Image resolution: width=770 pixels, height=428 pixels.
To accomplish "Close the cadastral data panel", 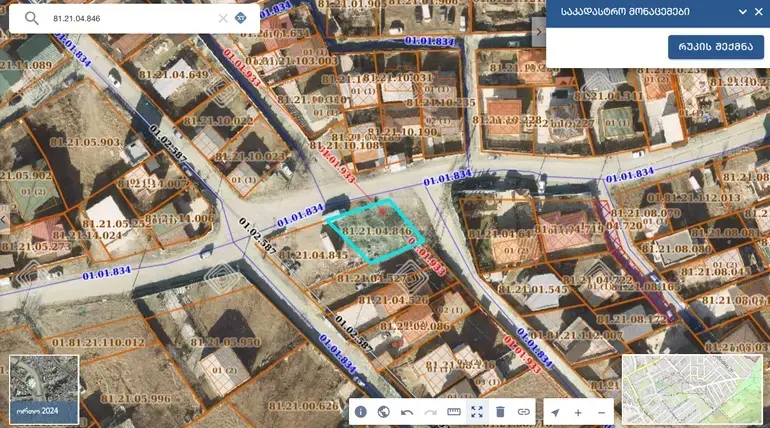I will (759, 12).
